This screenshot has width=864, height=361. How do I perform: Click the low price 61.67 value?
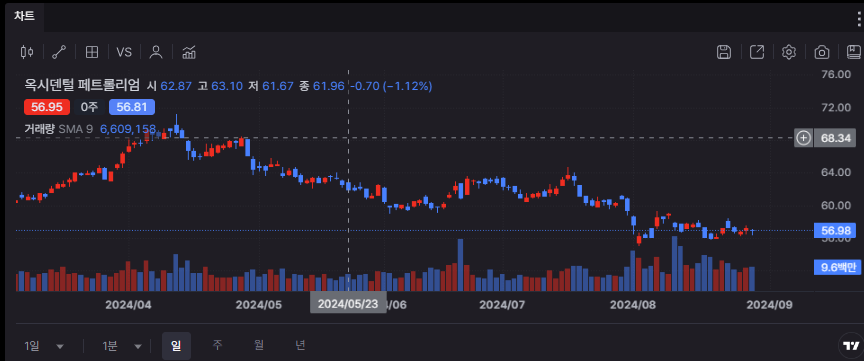[278, 86]
